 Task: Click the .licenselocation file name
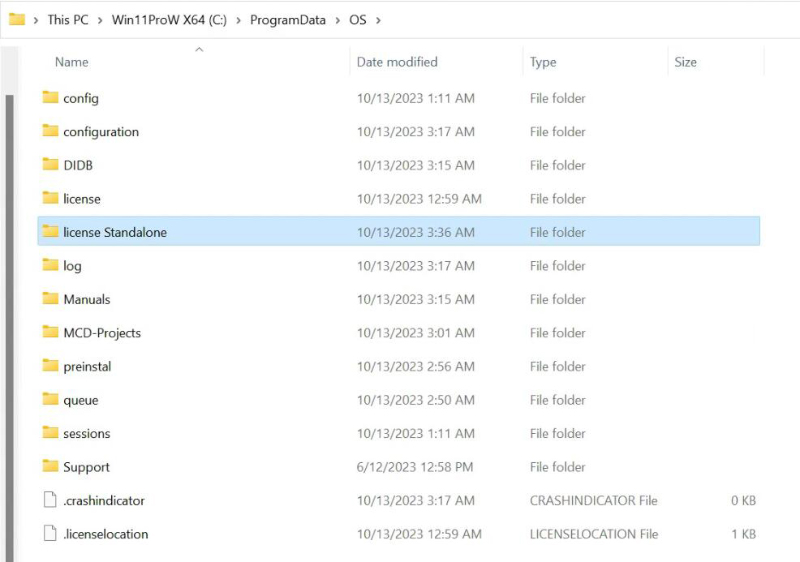[106, 534]
